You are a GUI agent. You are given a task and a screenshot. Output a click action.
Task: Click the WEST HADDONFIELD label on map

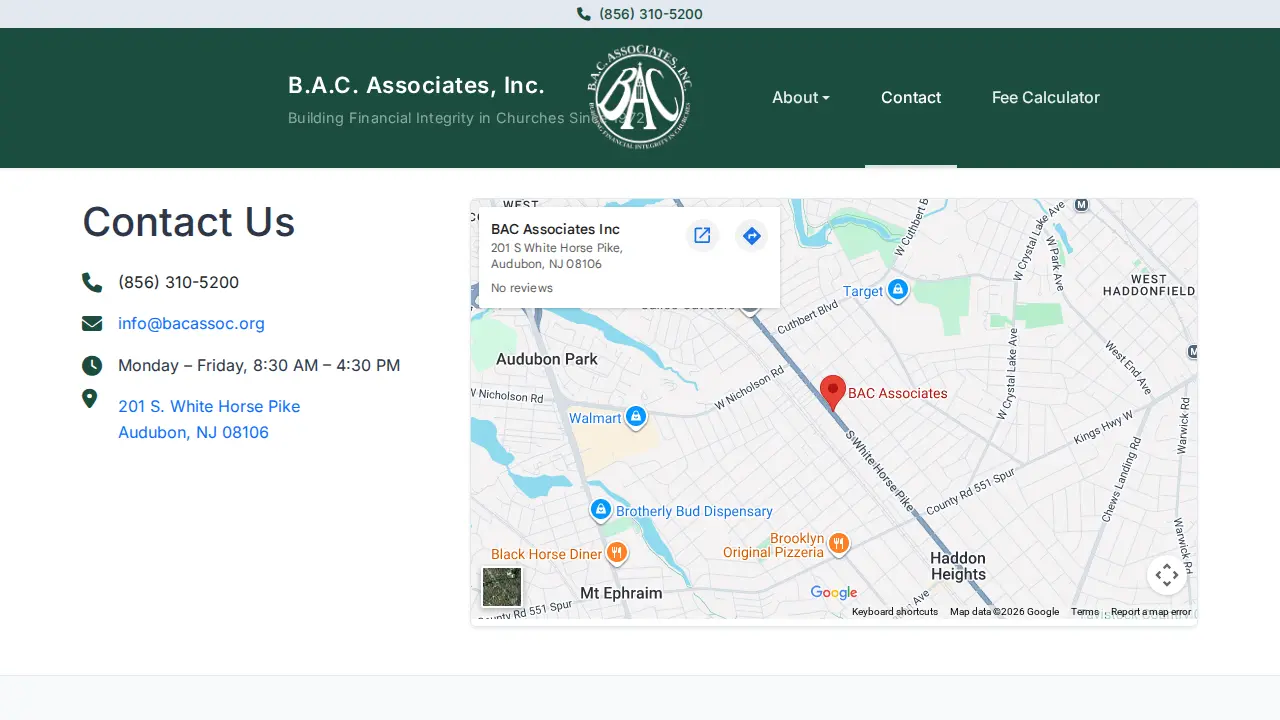click(1149, 285)
